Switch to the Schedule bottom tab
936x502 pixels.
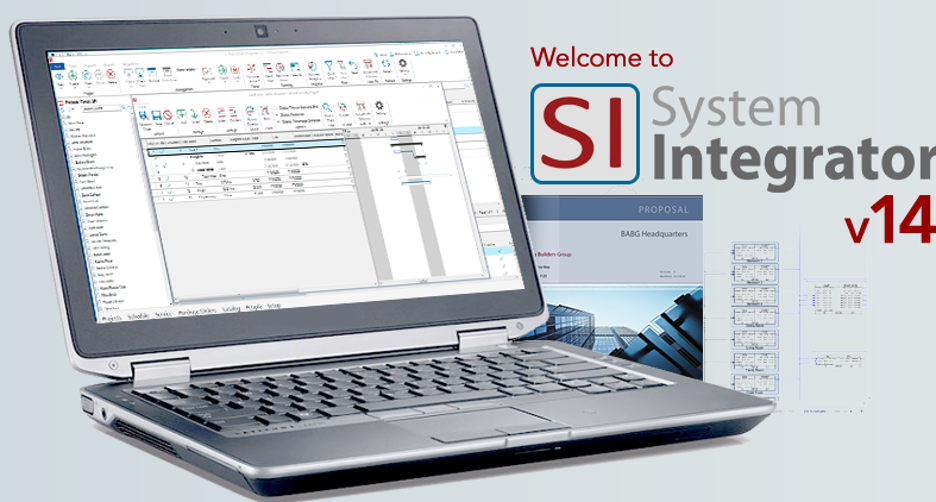pos(138,316)
